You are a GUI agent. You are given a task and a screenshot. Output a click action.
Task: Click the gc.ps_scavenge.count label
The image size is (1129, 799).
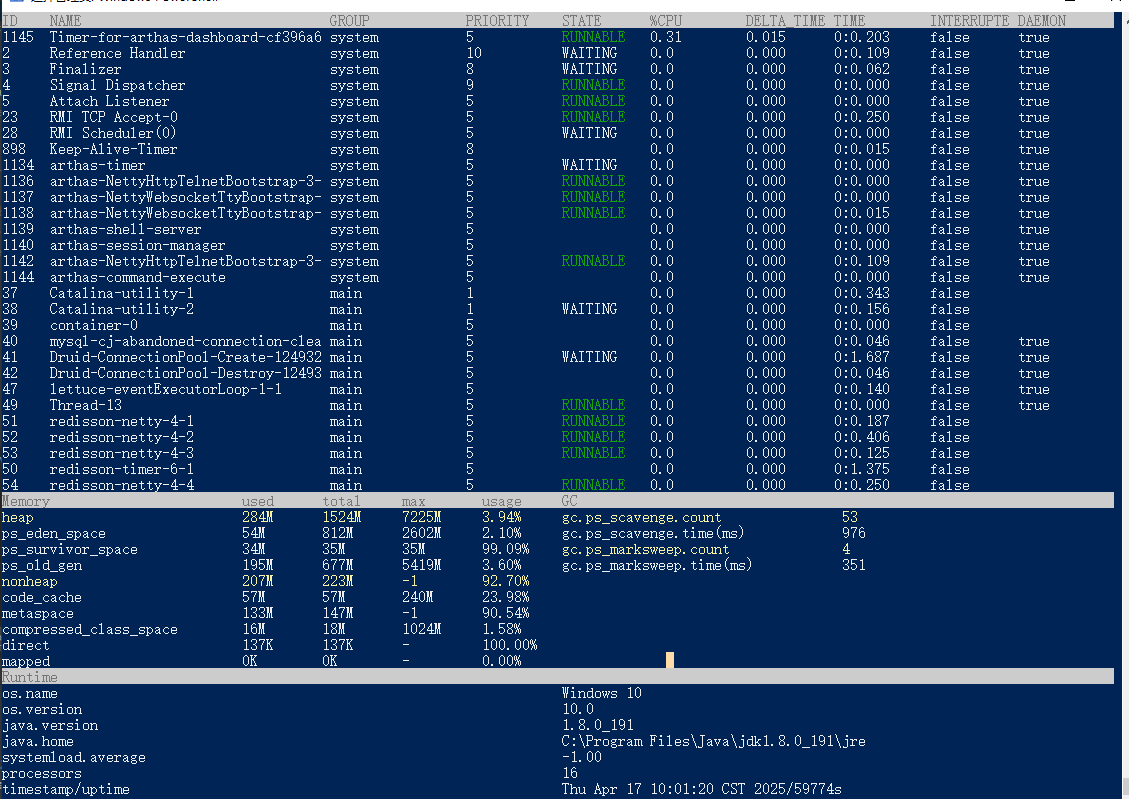pos(642,517)
